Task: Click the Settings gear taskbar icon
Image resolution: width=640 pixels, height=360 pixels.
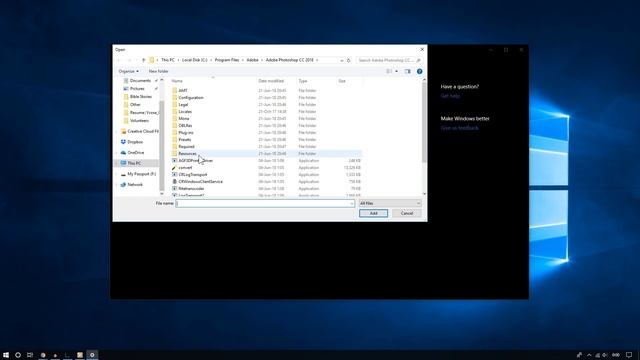Action: 92,355
